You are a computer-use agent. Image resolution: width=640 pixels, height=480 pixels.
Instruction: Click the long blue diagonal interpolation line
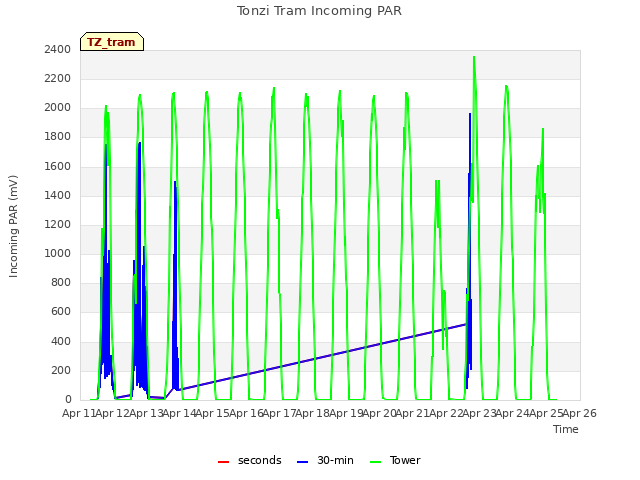[322, 357]
